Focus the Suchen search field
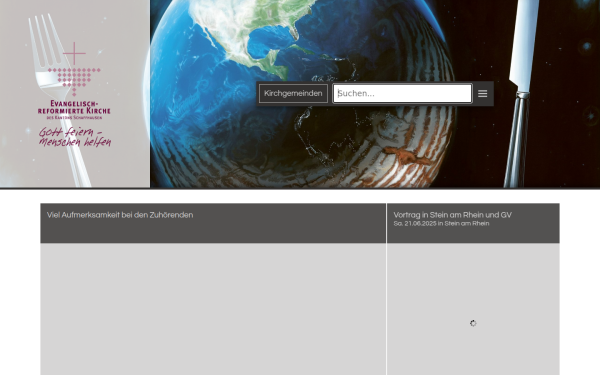 [402, 94]
